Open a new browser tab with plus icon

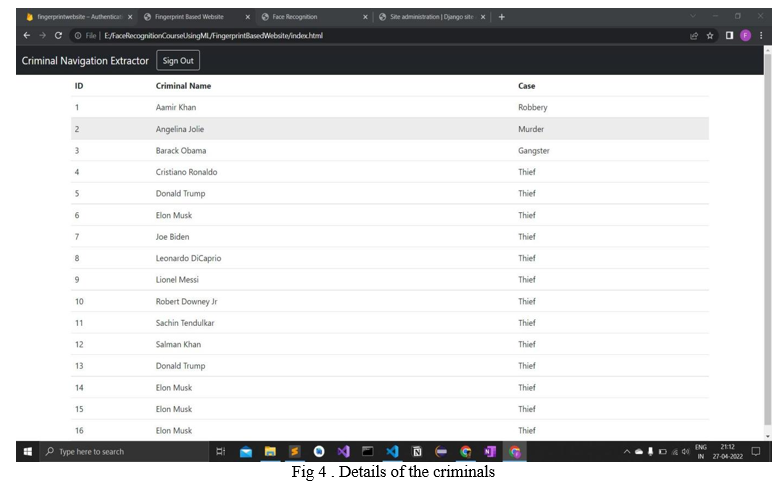point(502,17)
